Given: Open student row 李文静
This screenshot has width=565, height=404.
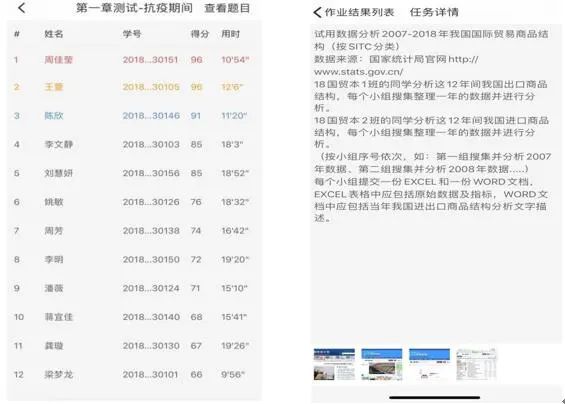Looking at the screenshot, I should coord(59,145).
